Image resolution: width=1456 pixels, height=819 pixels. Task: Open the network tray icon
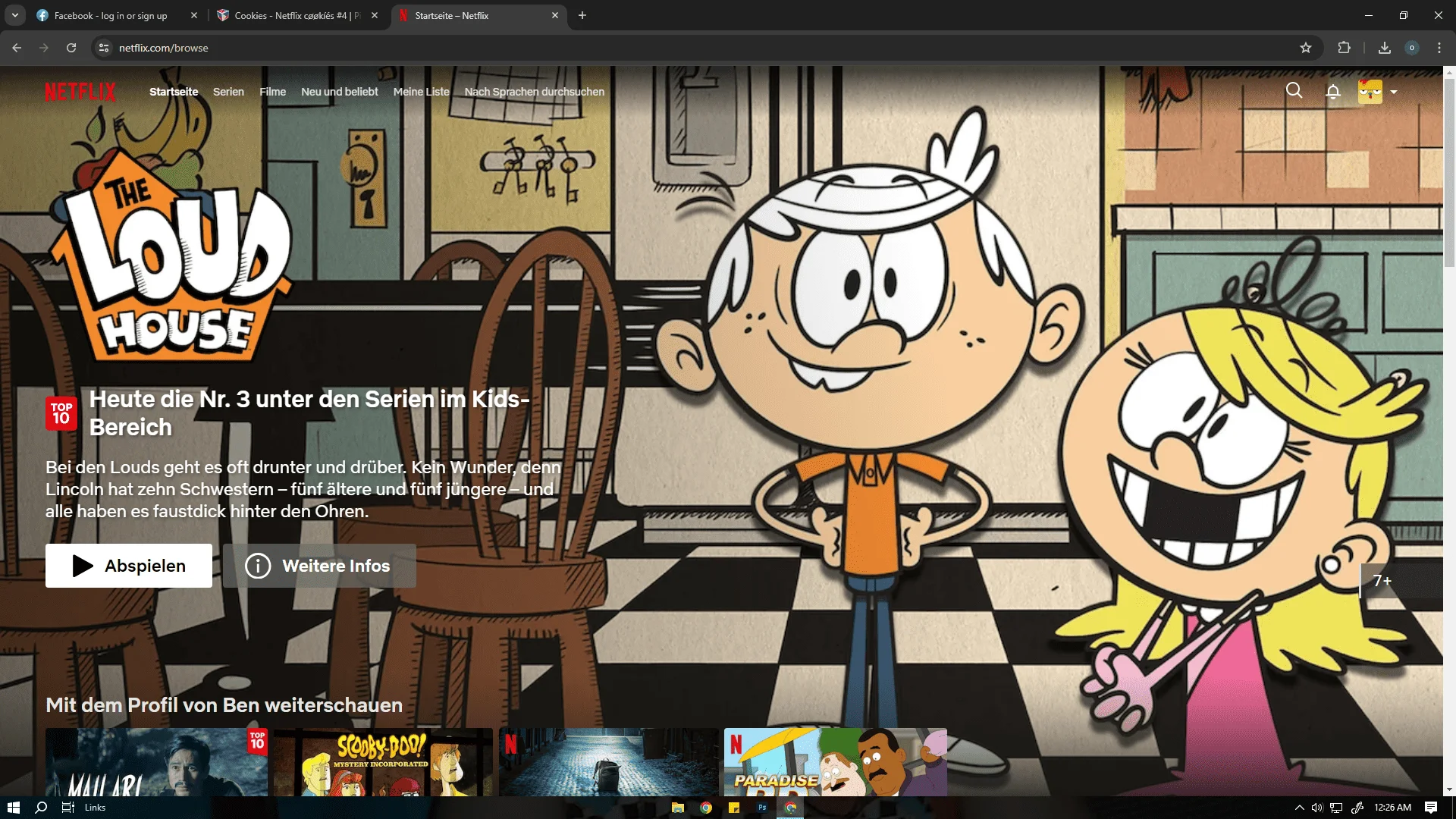[x=1336, y=808]
